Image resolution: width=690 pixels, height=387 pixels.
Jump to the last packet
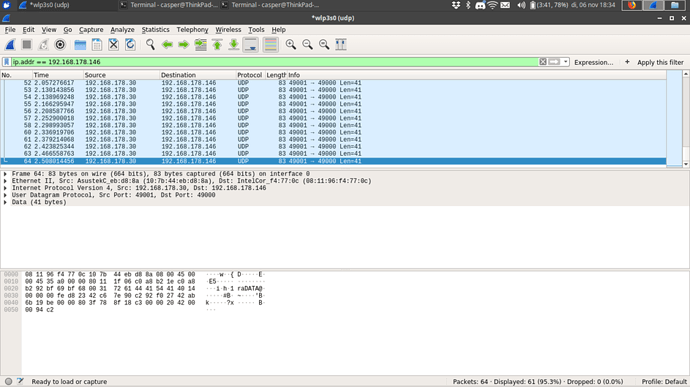[234, 44]
